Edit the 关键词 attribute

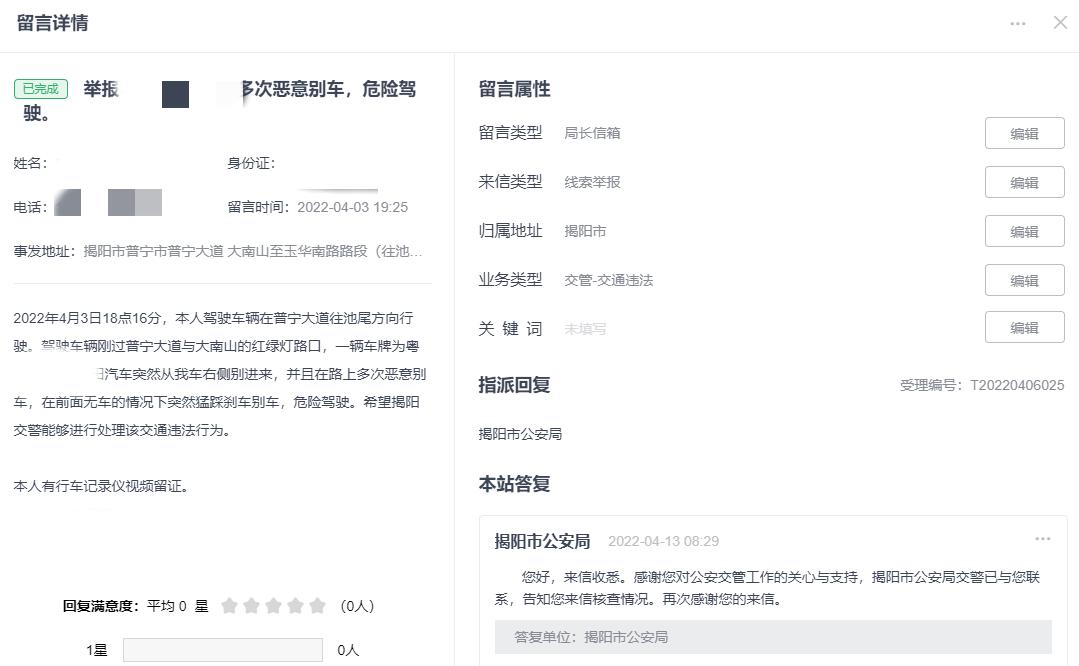coord(1024,327)
